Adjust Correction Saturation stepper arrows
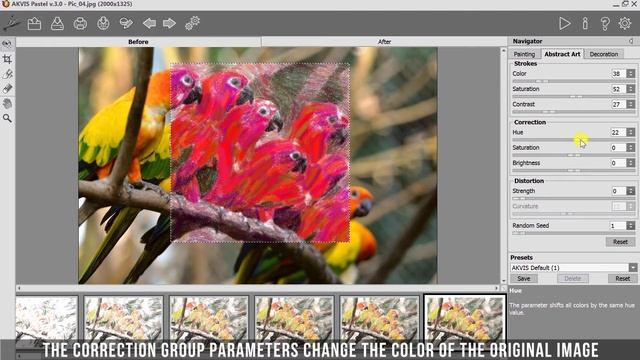The height and width of the screenshot is (360, 640). click(631, 148)
